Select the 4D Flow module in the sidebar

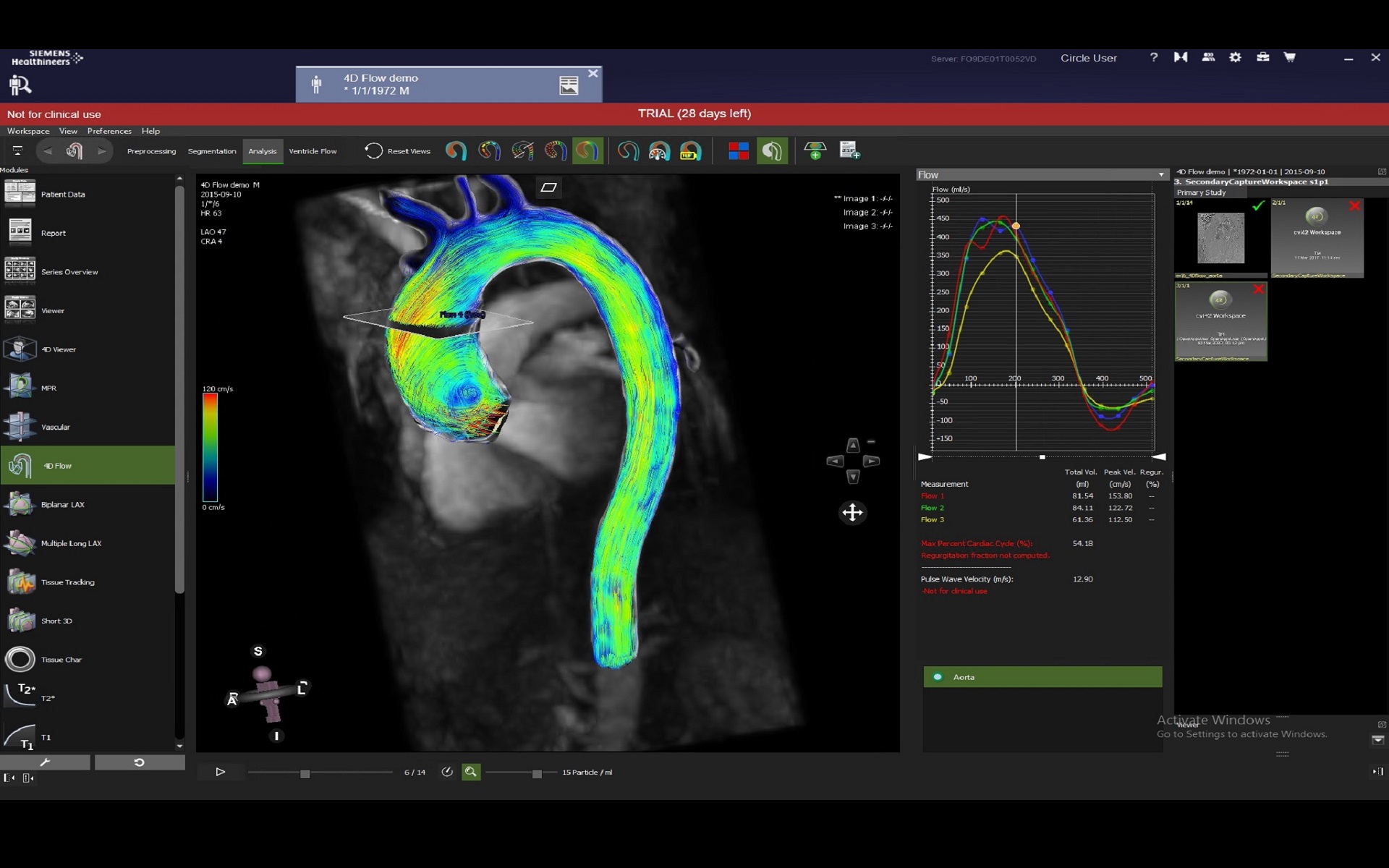(x=58, y=465)
